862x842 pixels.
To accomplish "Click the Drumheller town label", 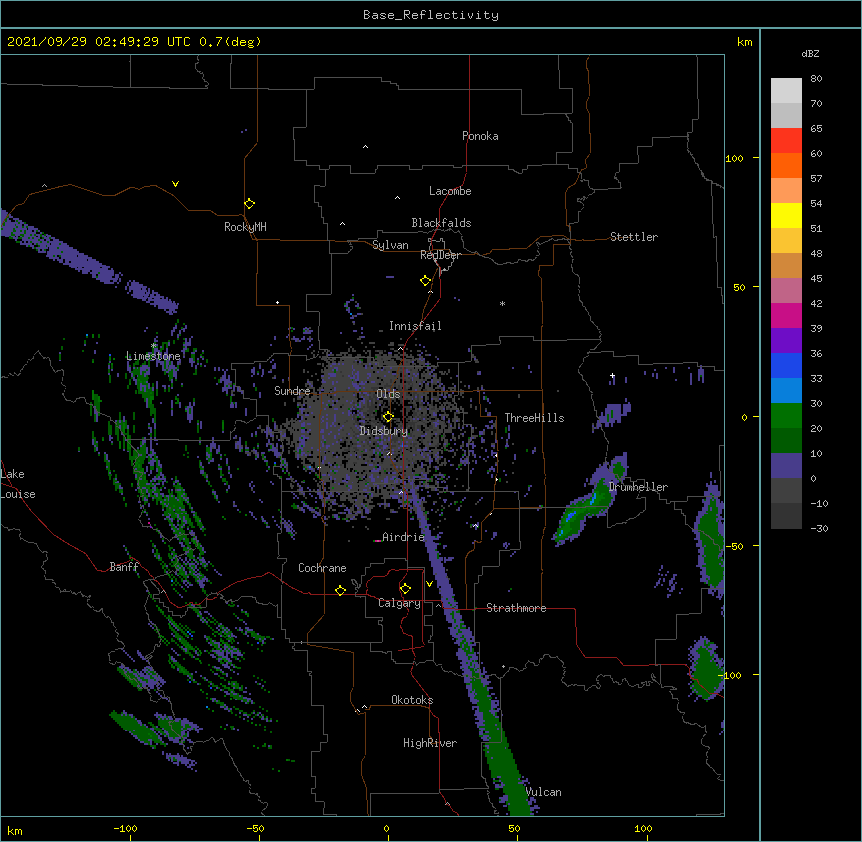I will pos(638,487).
